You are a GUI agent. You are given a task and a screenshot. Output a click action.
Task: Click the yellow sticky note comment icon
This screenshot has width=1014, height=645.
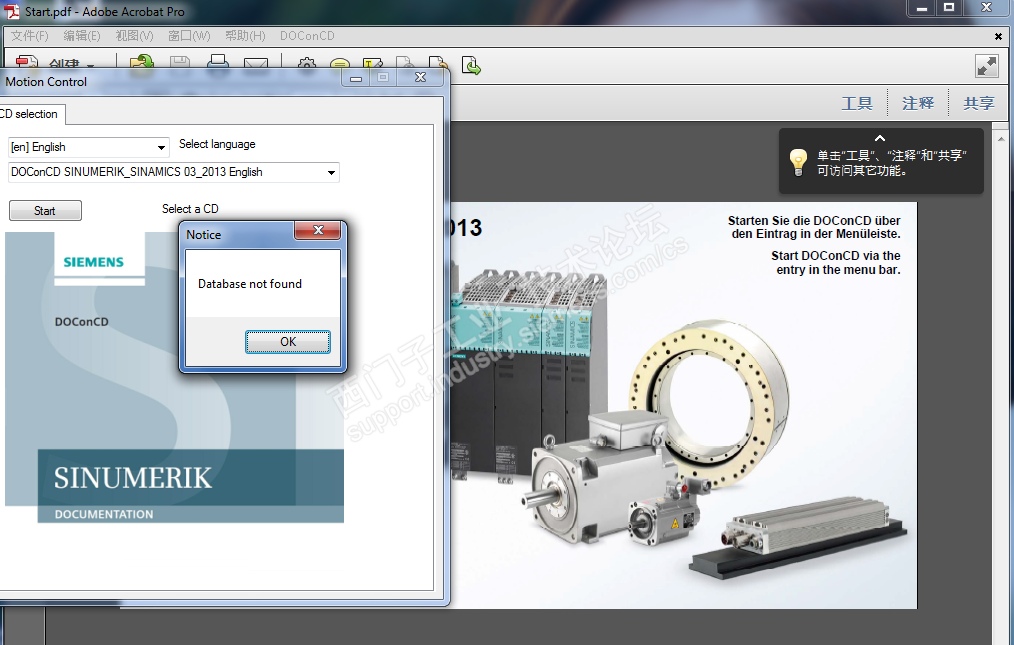coord(340,64)
